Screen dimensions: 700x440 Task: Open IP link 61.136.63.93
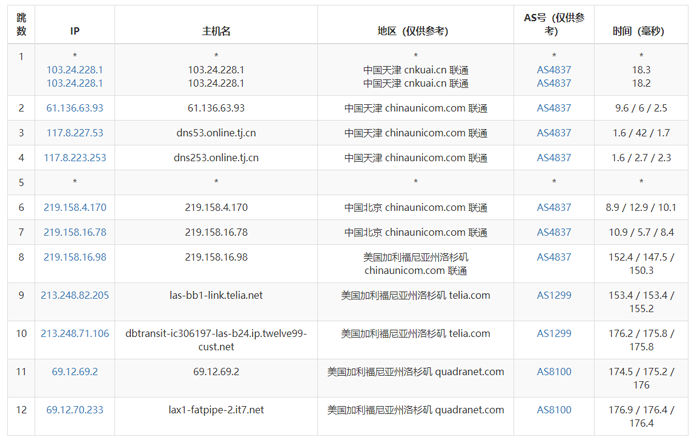tap(75, 108)
